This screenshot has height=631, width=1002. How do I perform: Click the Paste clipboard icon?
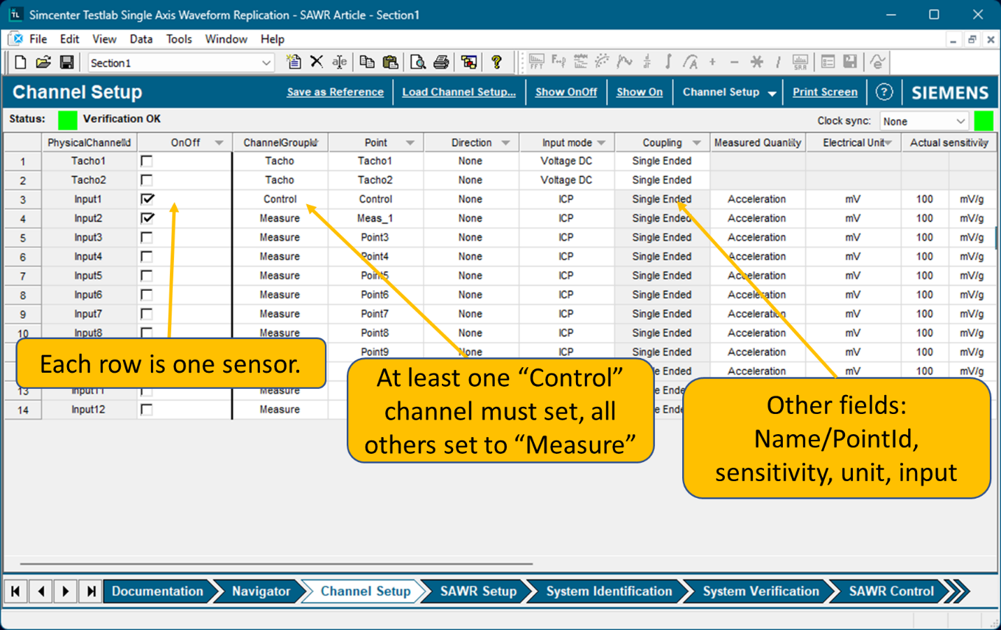click(x=390, y=62)
